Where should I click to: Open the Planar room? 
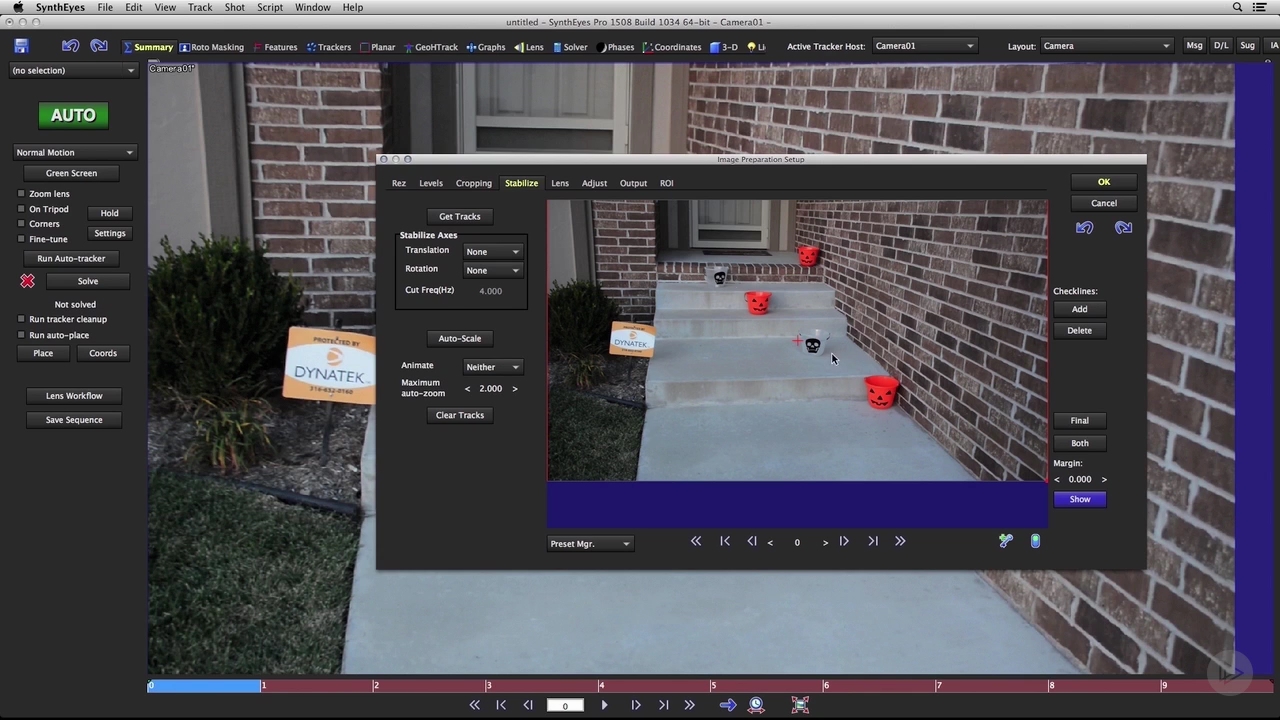click(x=377, y=47)
